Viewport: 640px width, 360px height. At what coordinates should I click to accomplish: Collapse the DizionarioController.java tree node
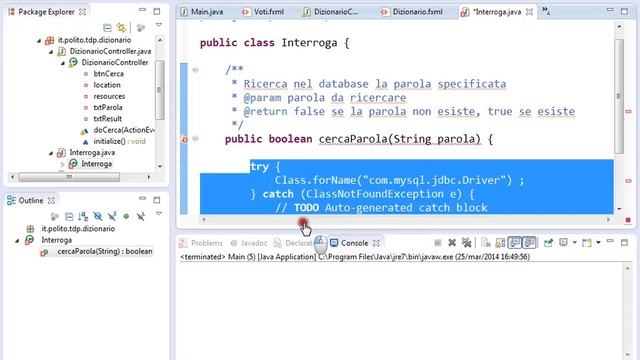(x=51, y=52)
